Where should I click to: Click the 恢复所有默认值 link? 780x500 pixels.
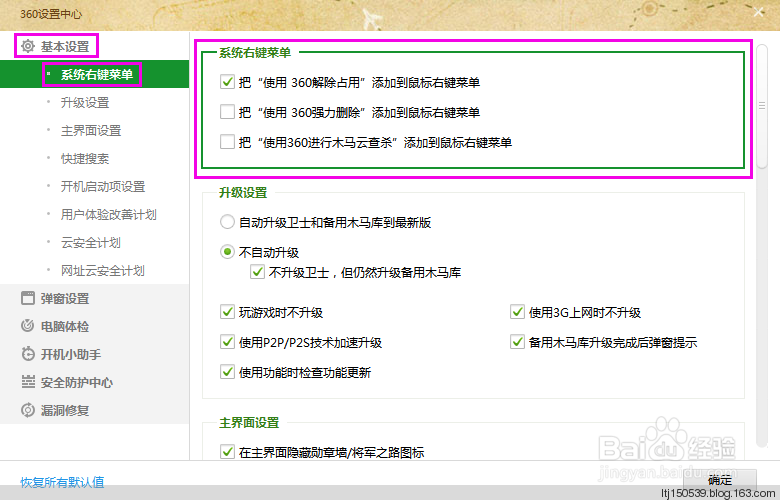pyautogui.click(x=62, y=482)
